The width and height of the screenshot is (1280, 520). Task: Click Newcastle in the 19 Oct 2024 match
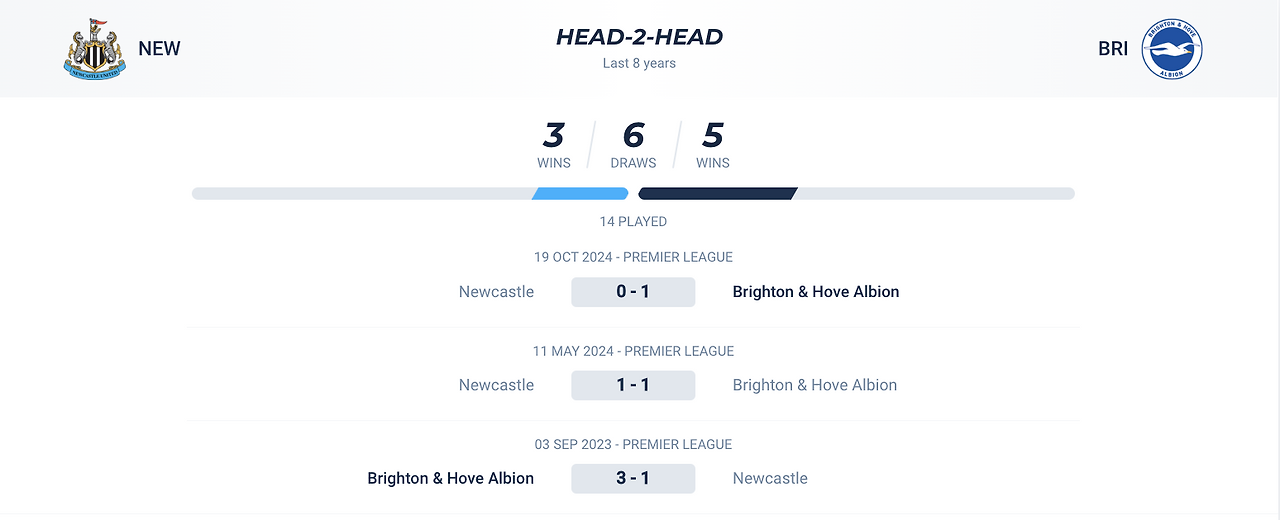pos(496,292)
